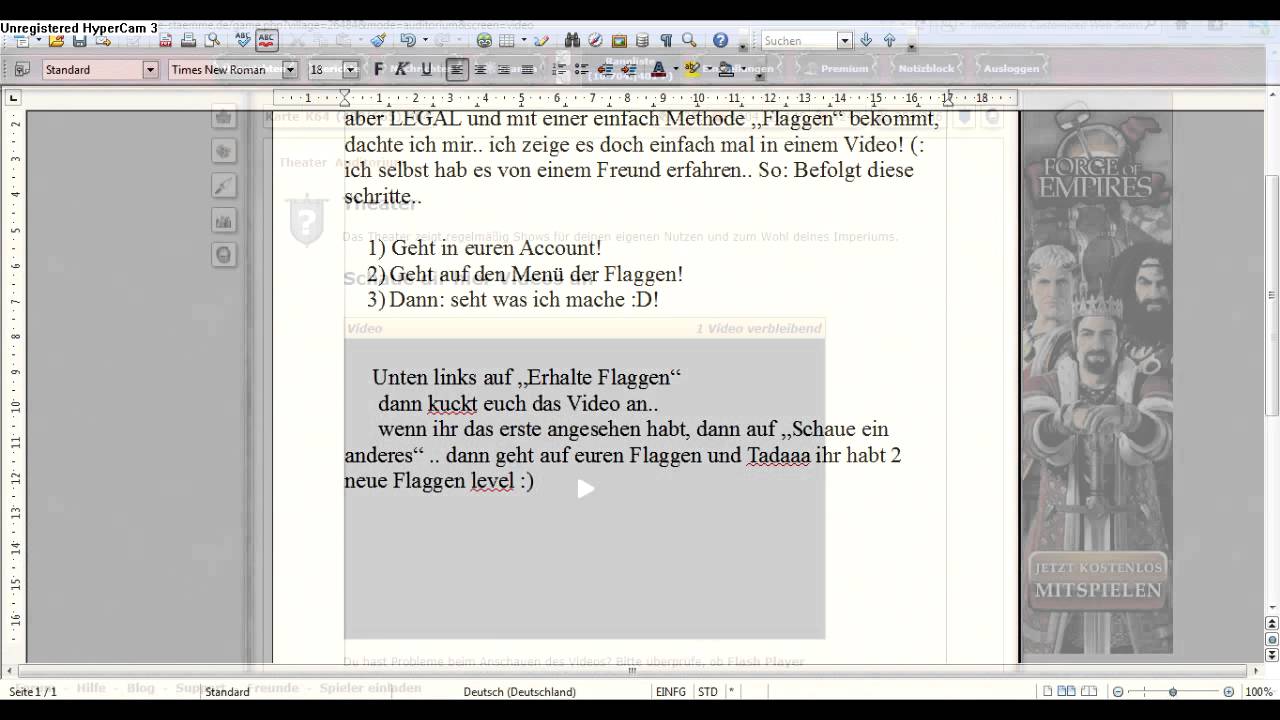
Task: Open LibreOffice Help question mark icon
Action: pyautogui.click(x=721, y=41)
